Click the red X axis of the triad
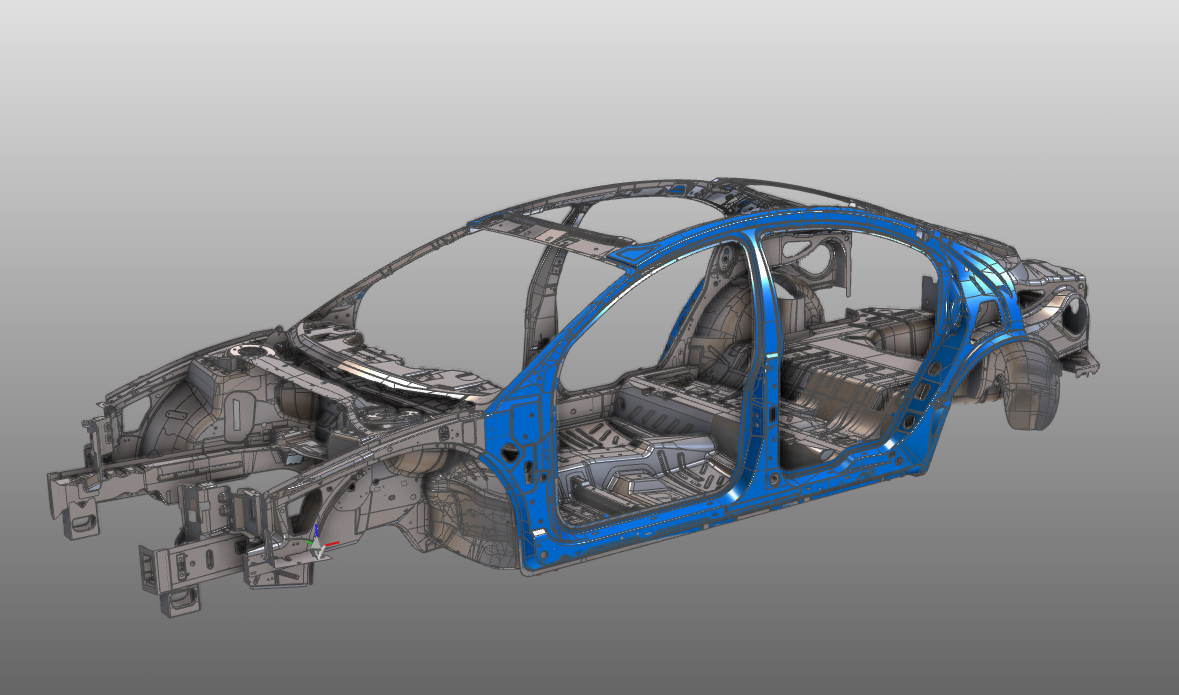 click(x=333, y=542)
